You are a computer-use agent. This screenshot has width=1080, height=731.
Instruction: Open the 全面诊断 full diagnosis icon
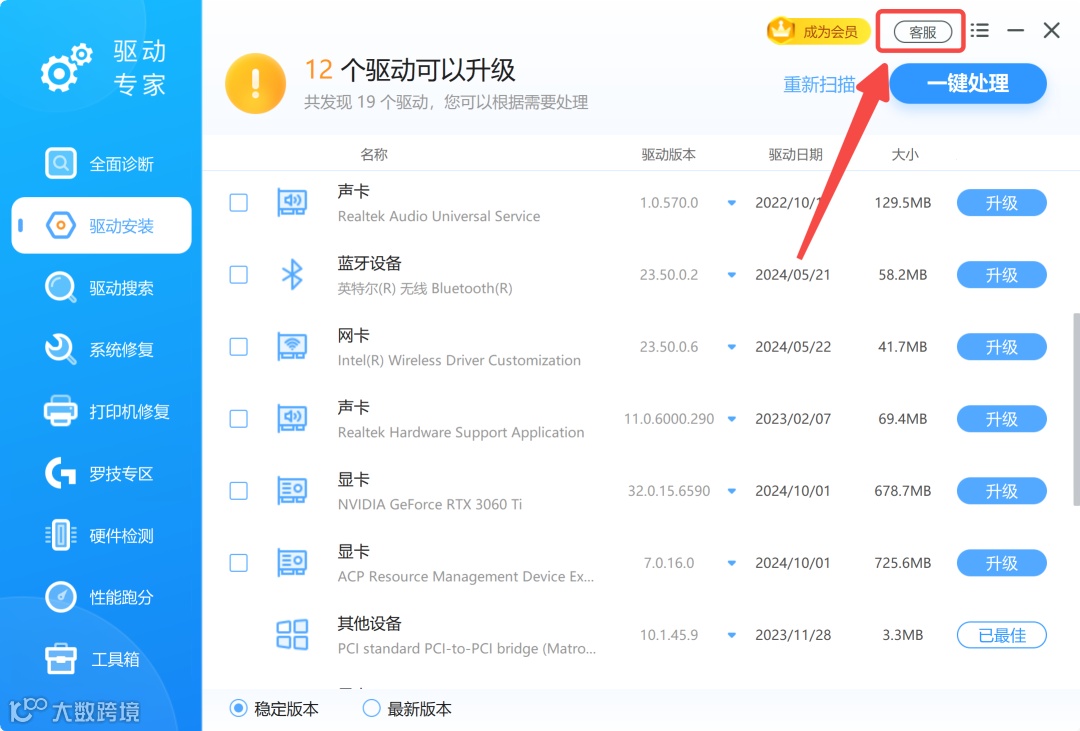(61, 163)
